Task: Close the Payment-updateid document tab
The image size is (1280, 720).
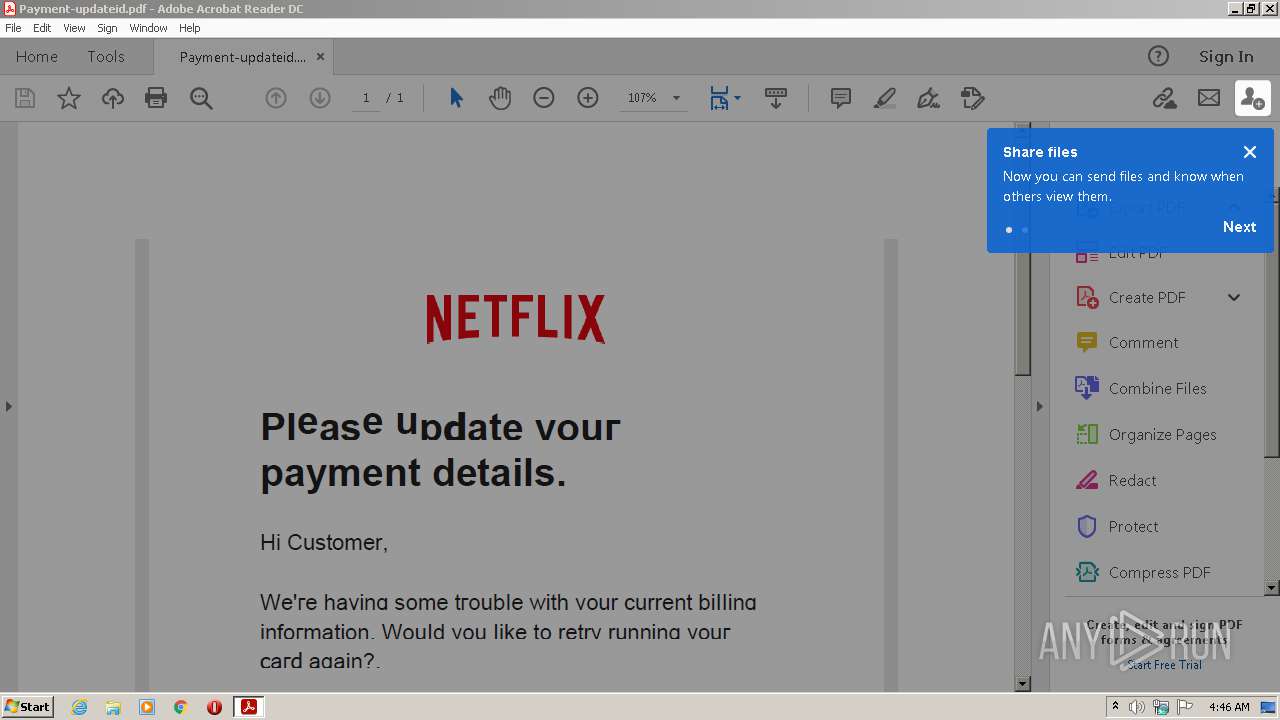Action: click(x=320, y=57)
